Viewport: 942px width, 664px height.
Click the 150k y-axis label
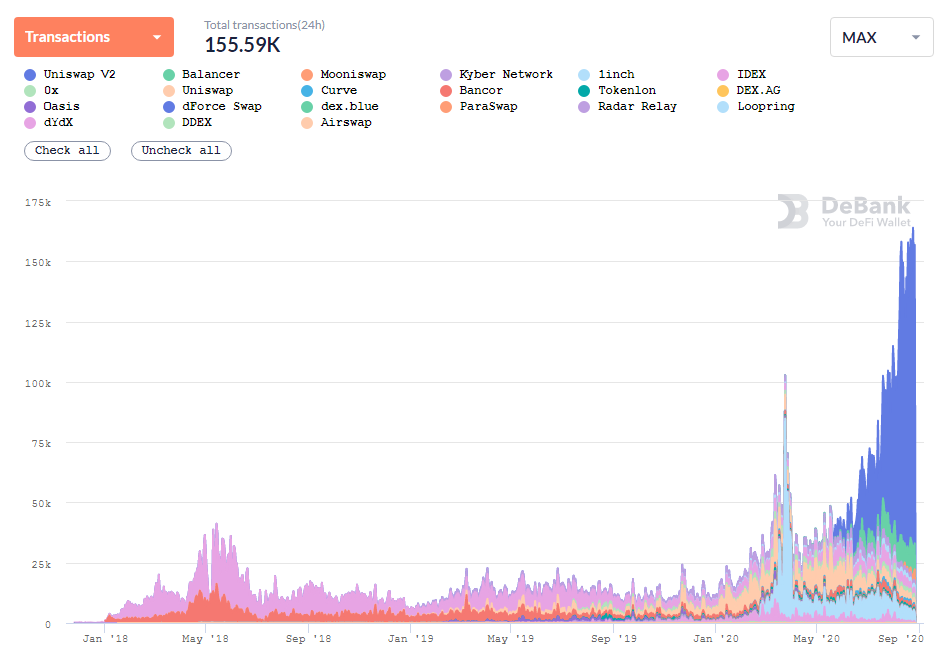(38, 263)
